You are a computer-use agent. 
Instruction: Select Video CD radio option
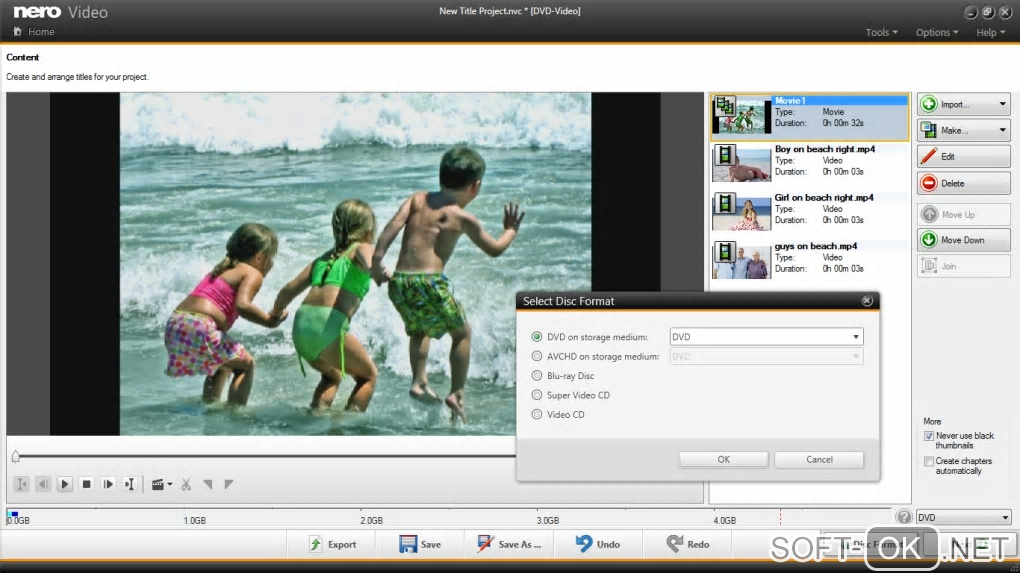(x=537, y=414)
